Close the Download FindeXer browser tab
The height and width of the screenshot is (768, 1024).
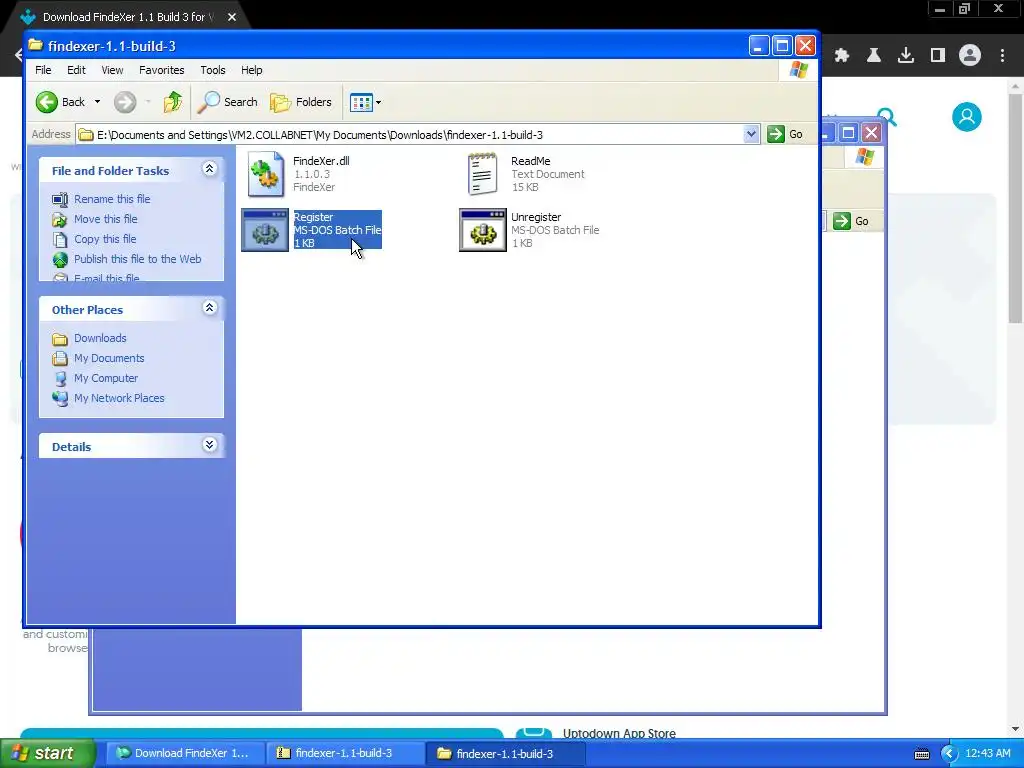[232, 18]
